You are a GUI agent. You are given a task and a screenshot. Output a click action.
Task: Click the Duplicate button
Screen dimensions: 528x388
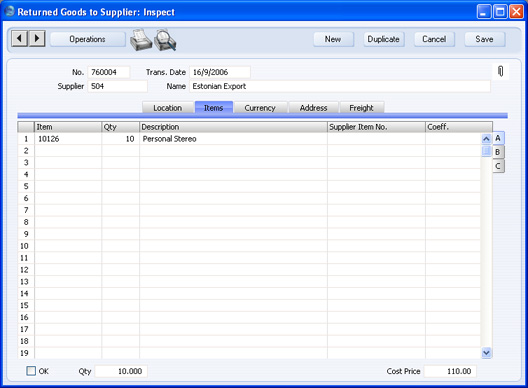(384, 39)
